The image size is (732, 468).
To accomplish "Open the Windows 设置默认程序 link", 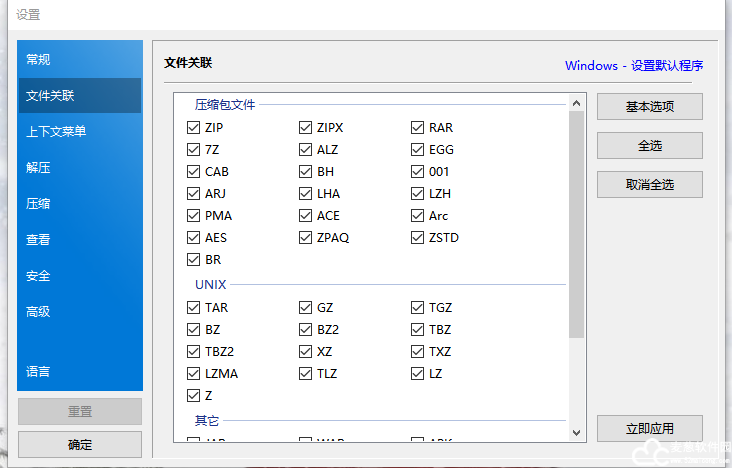I will (633, 66).
